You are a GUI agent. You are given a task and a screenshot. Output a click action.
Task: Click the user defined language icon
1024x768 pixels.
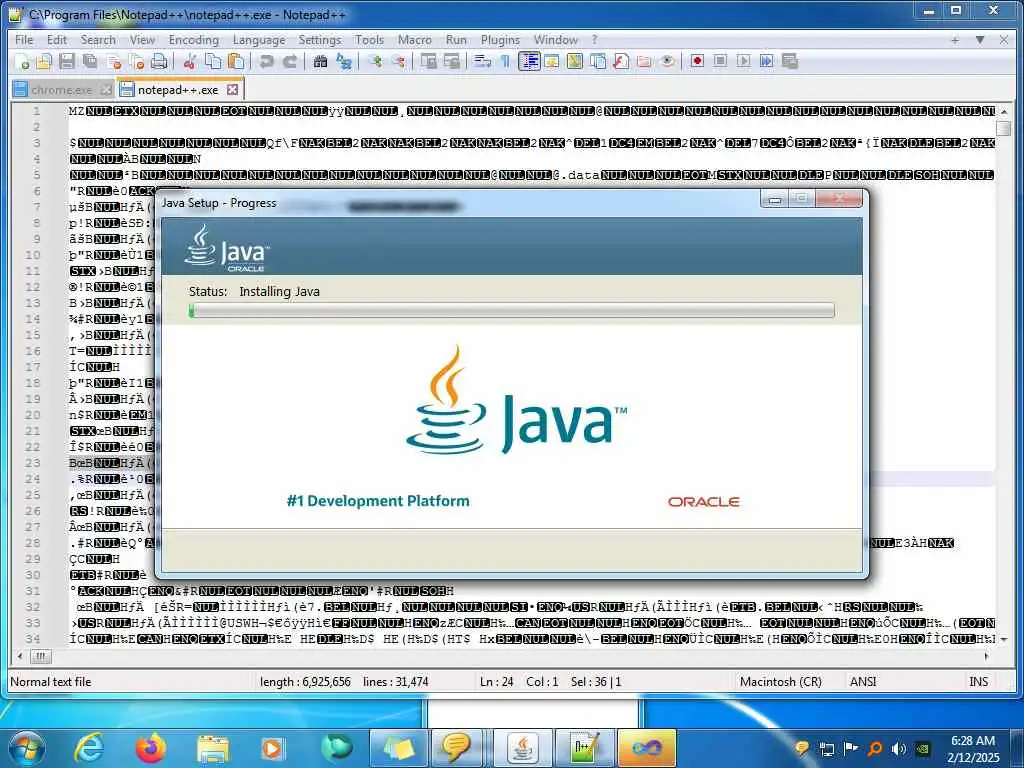click(x=551, y=61)
